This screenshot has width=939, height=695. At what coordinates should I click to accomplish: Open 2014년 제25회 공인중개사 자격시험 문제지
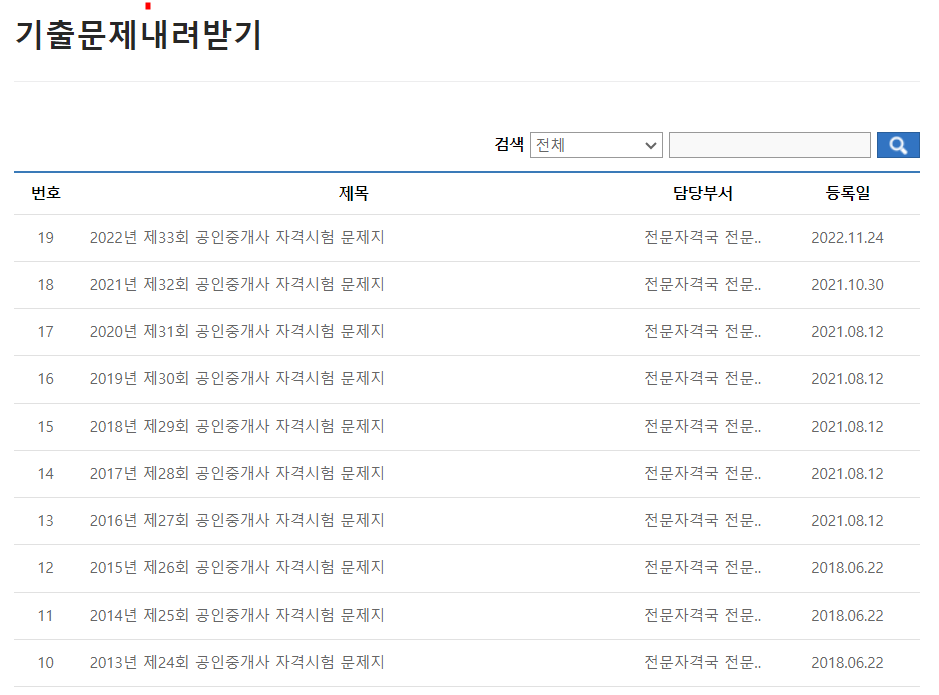[x=237, y=615]
